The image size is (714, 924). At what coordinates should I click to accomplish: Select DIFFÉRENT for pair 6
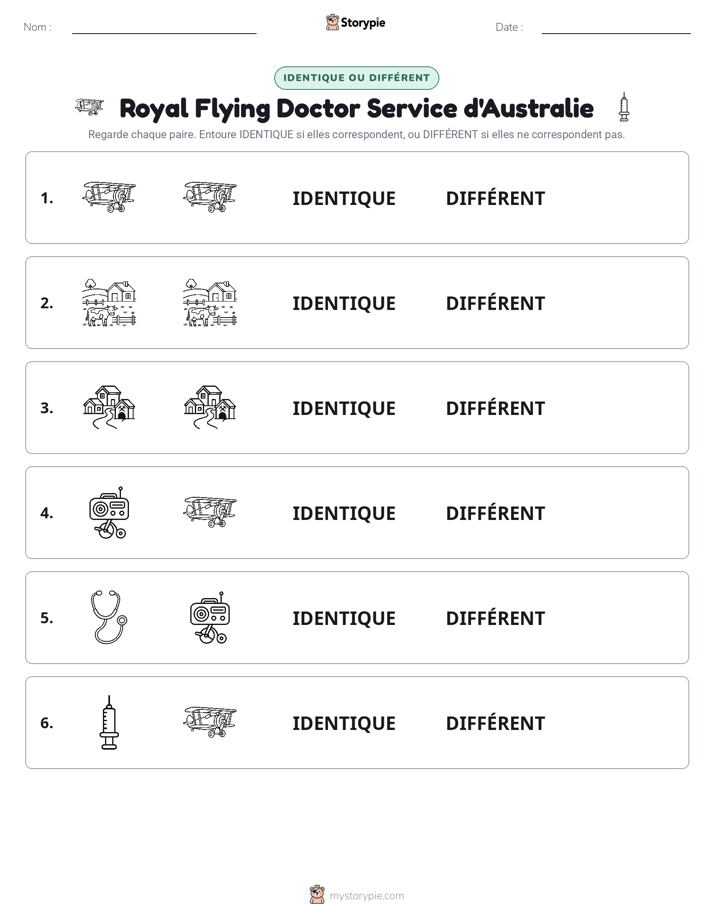click(x=495, y=723)
